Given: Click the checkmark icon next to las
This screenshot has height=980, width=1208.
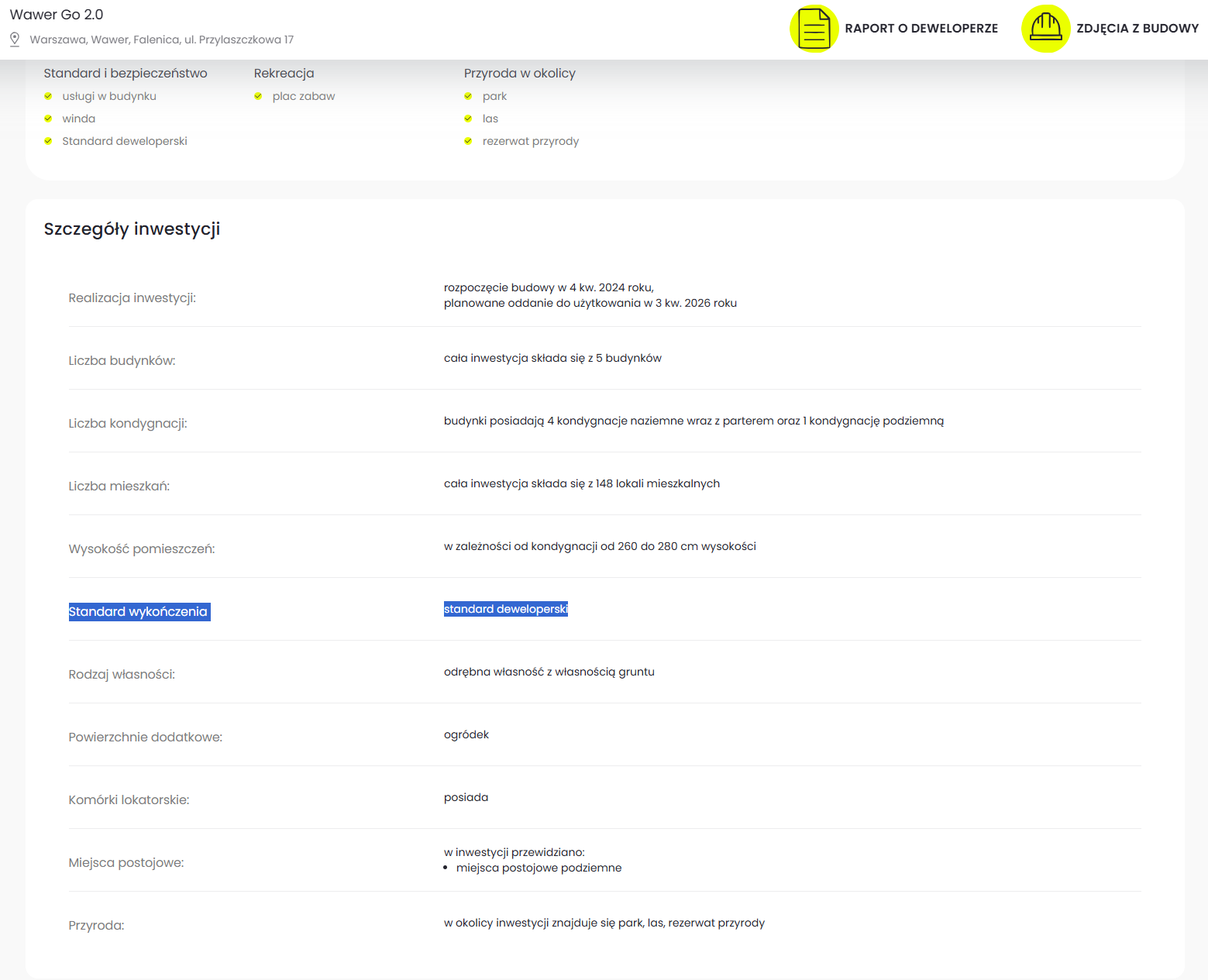Looking at the screenshot, I should [468, 119].
